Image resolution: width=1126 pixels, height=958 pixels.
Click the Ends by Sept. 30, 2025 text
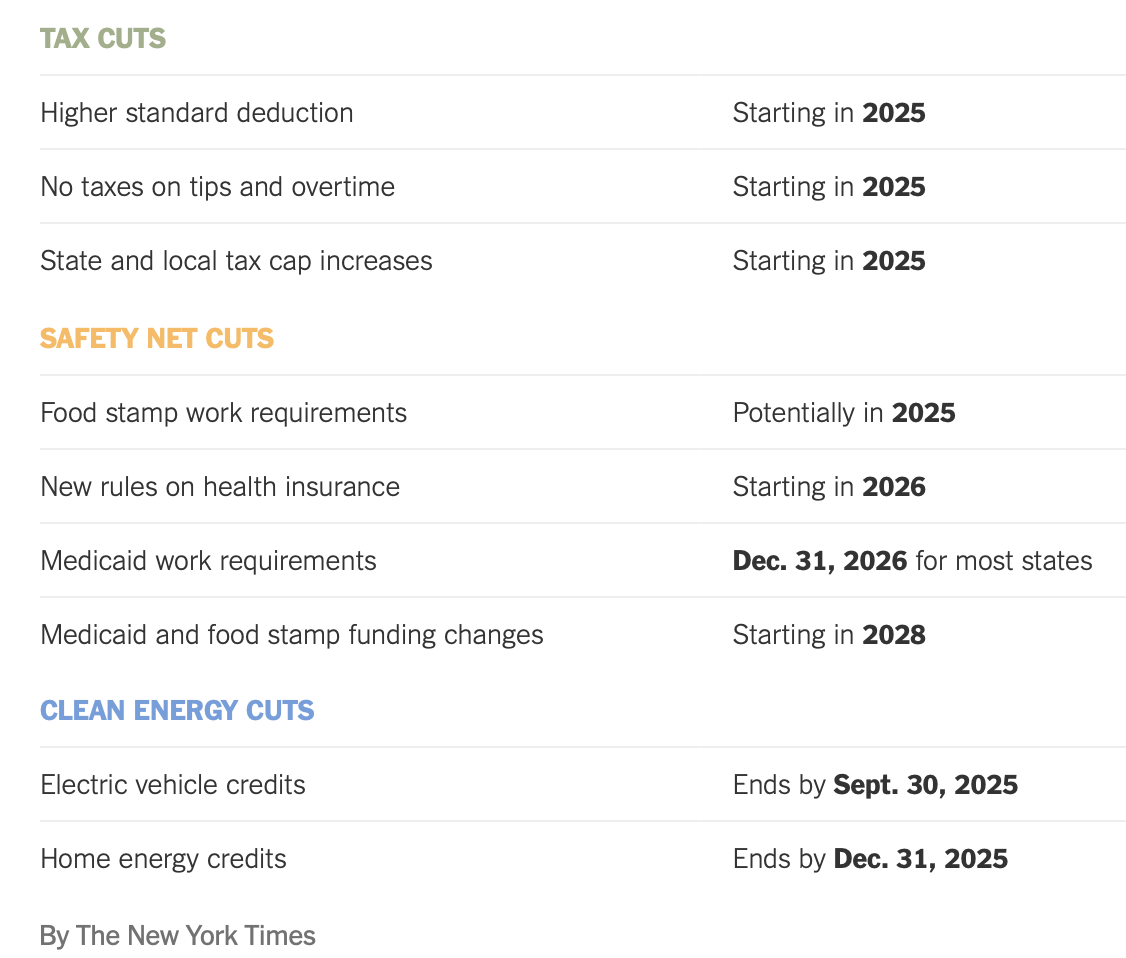click(x=875, y=785)
